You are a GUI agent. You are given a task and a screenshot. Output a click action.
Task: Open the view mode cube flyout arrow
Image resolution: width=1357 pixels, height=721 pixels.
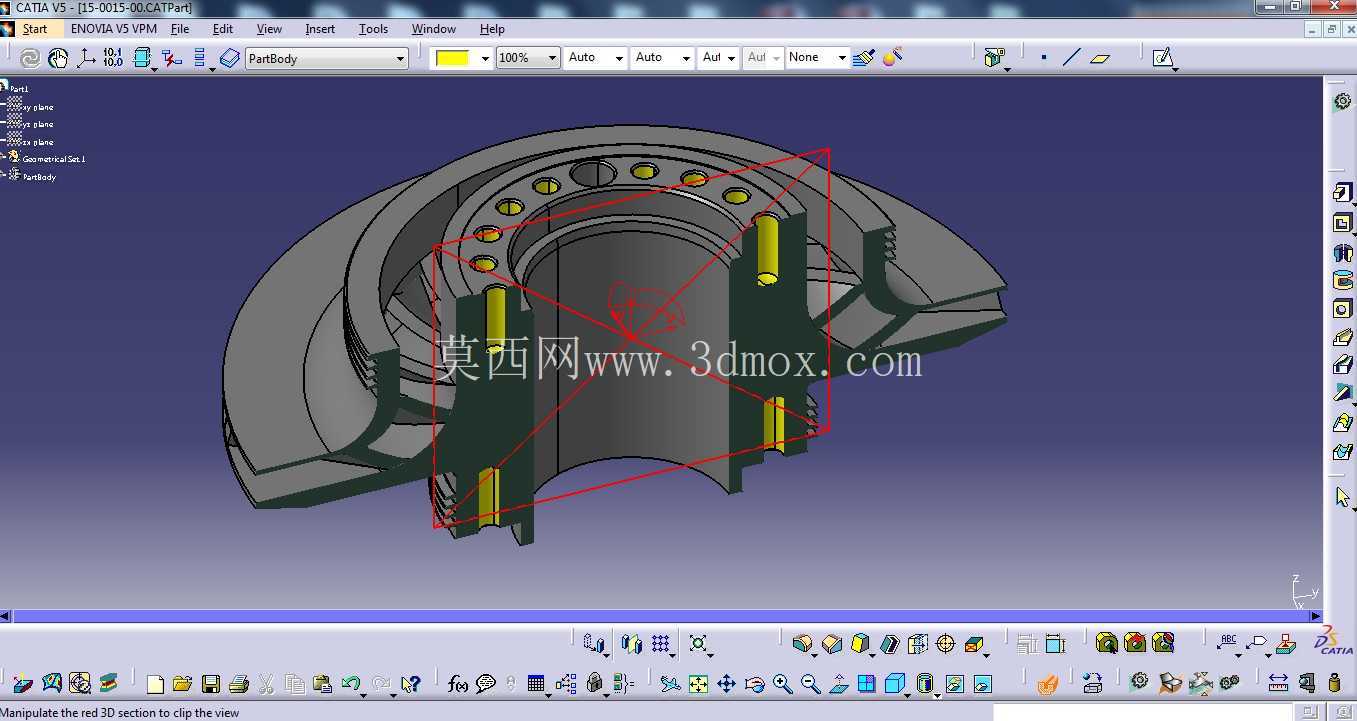(x=908, y=694)
